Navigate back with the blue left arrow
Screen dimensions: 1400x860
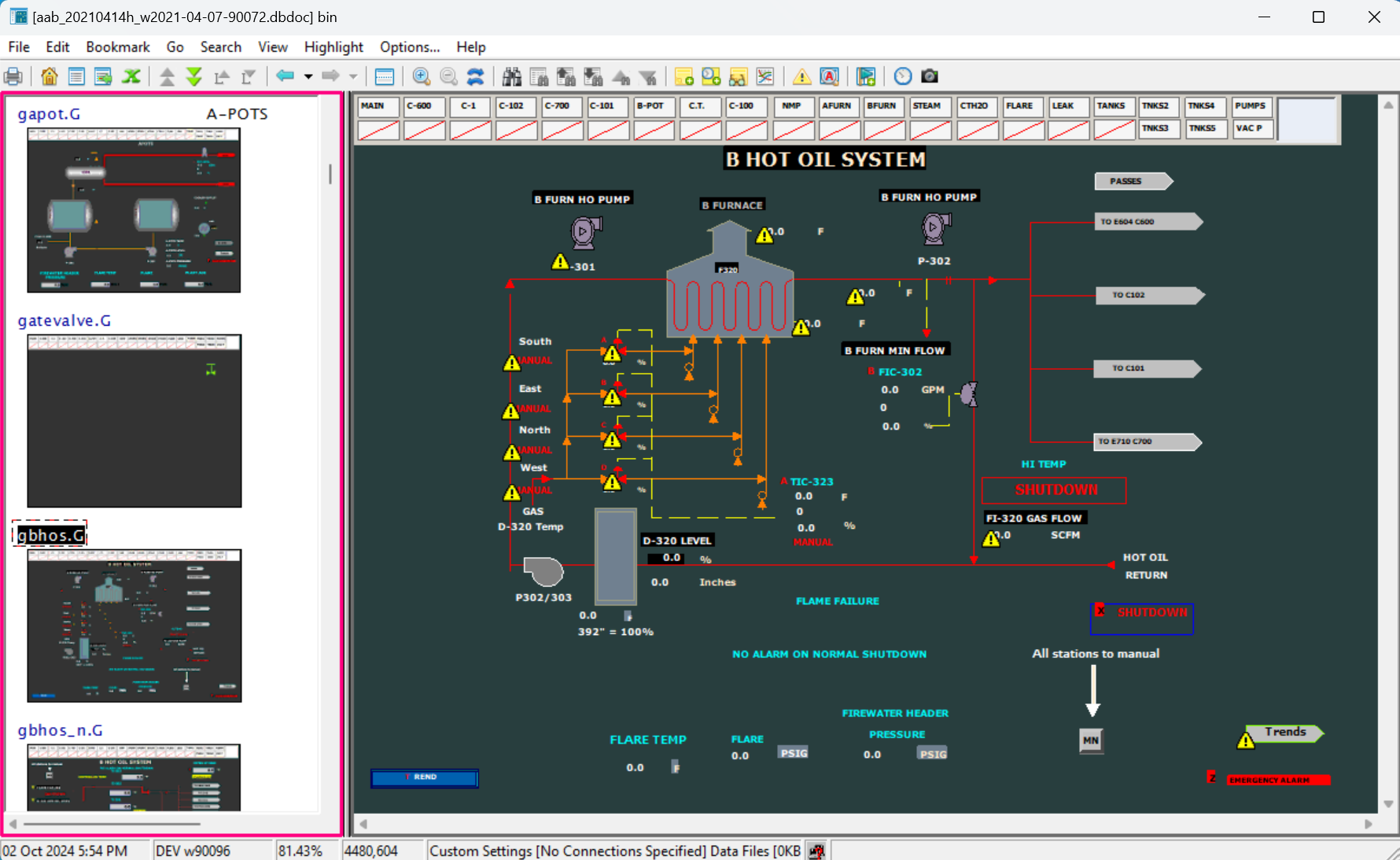[x=285, y=76]
